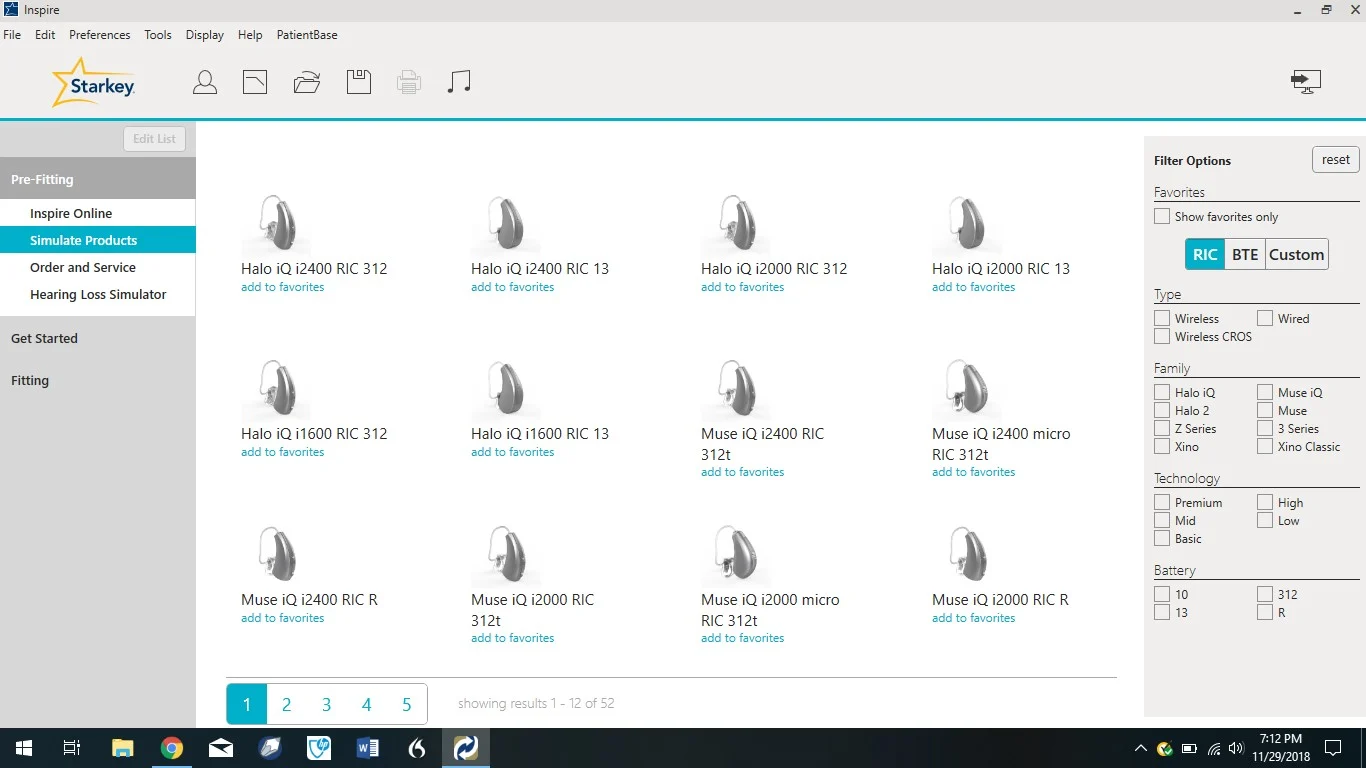Check the 312 battery filter
The height and width of the screenshot is (768, 1366).
(1265, 594)
